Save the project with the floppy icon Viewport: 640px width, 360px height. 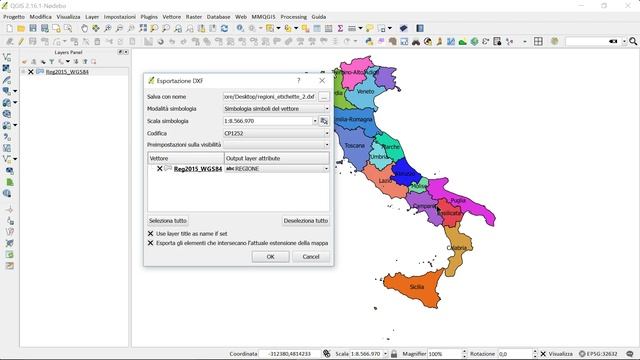coord(33,28)
